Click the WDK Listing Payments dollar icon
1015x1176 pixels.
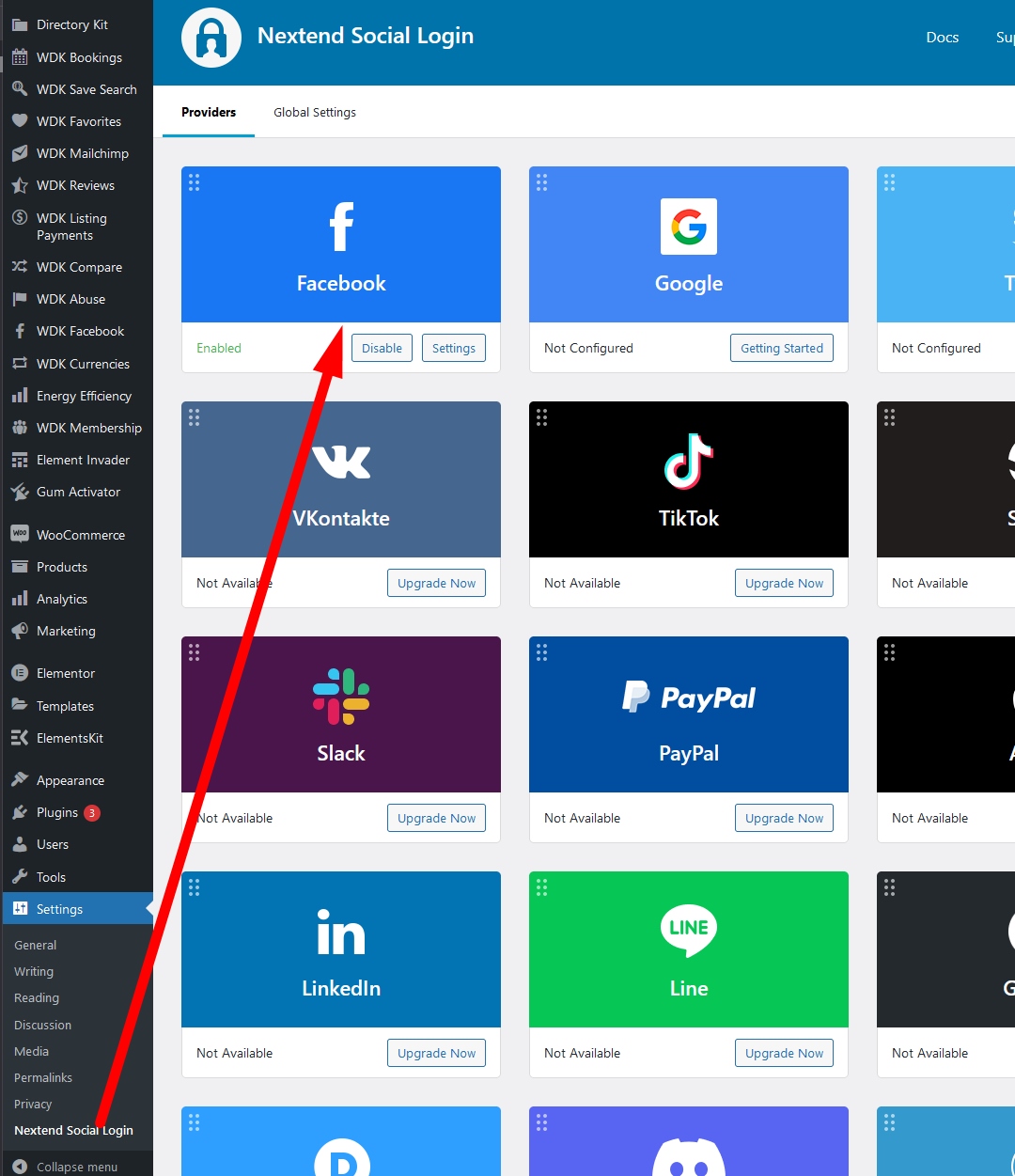click(x=20, y=218)
